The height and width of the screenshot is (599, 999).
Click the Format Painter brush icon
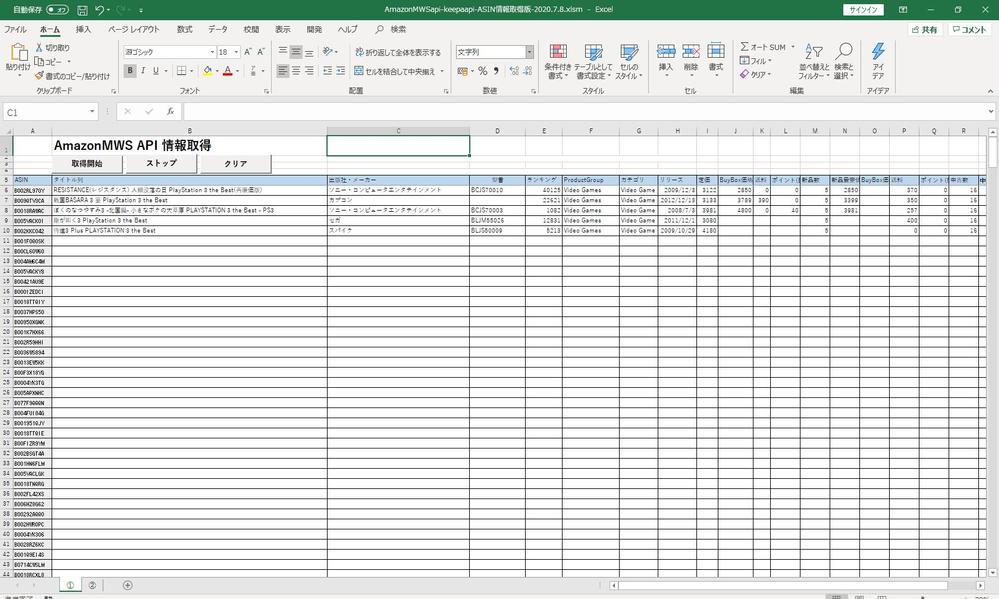[39, 76]
